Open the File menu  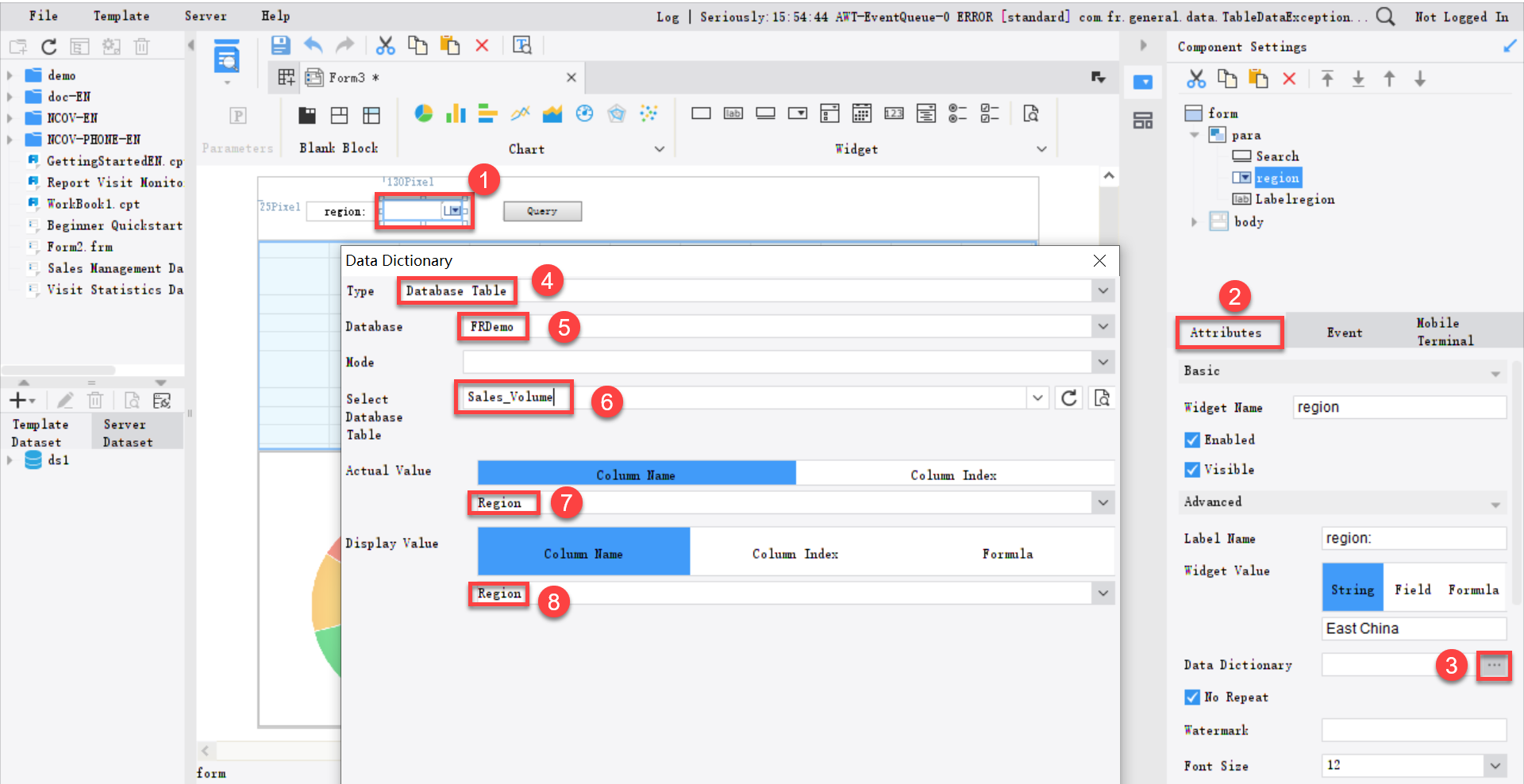point(43,16)
